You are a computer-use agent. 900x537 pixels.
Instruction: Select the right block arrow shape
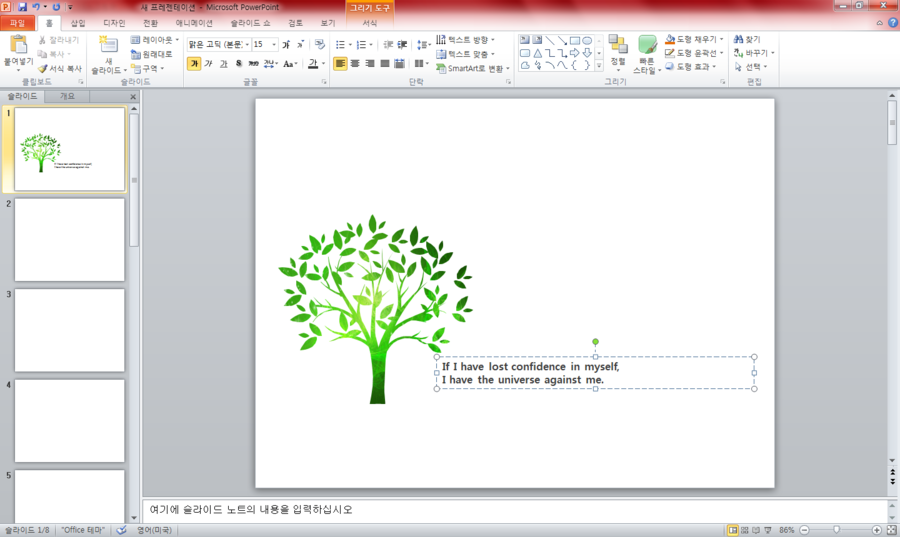click(575, 53)
